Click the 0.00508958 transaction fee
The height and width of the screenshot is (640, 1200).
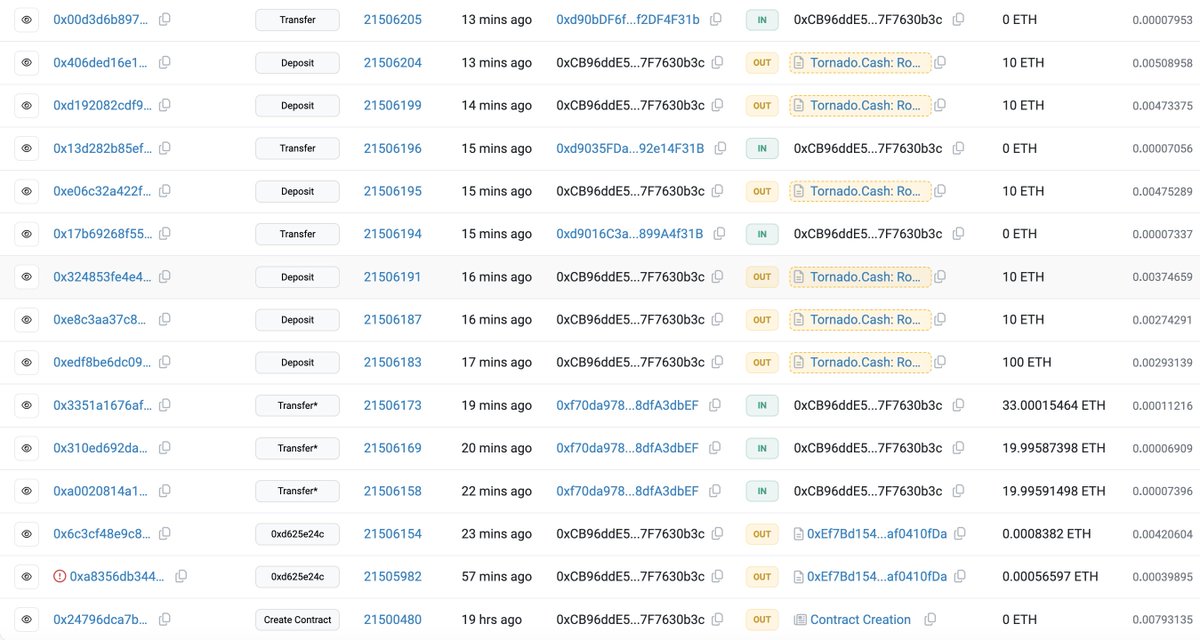point(1162,62)
